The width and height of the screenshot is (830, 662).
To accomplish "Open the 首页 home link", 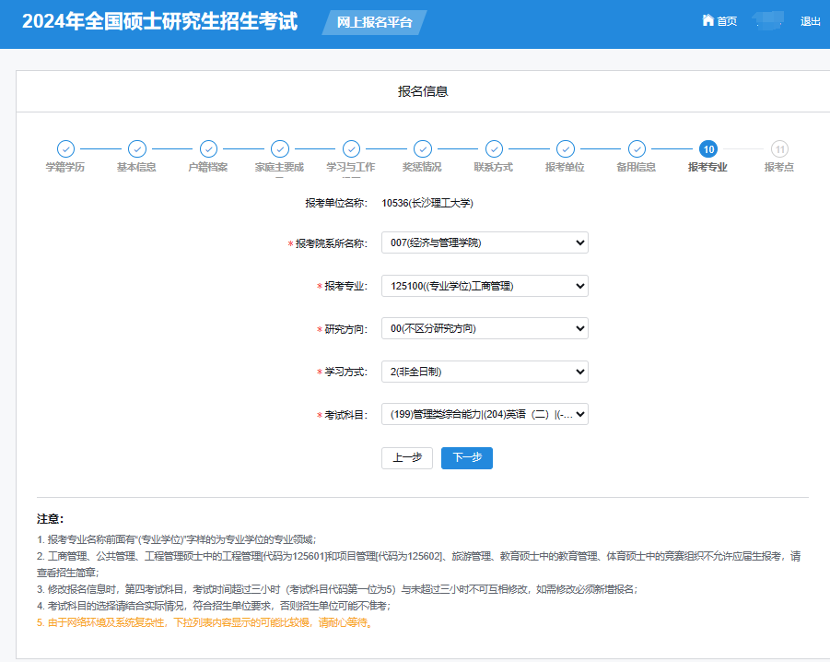I will click(x=720, y=21).
